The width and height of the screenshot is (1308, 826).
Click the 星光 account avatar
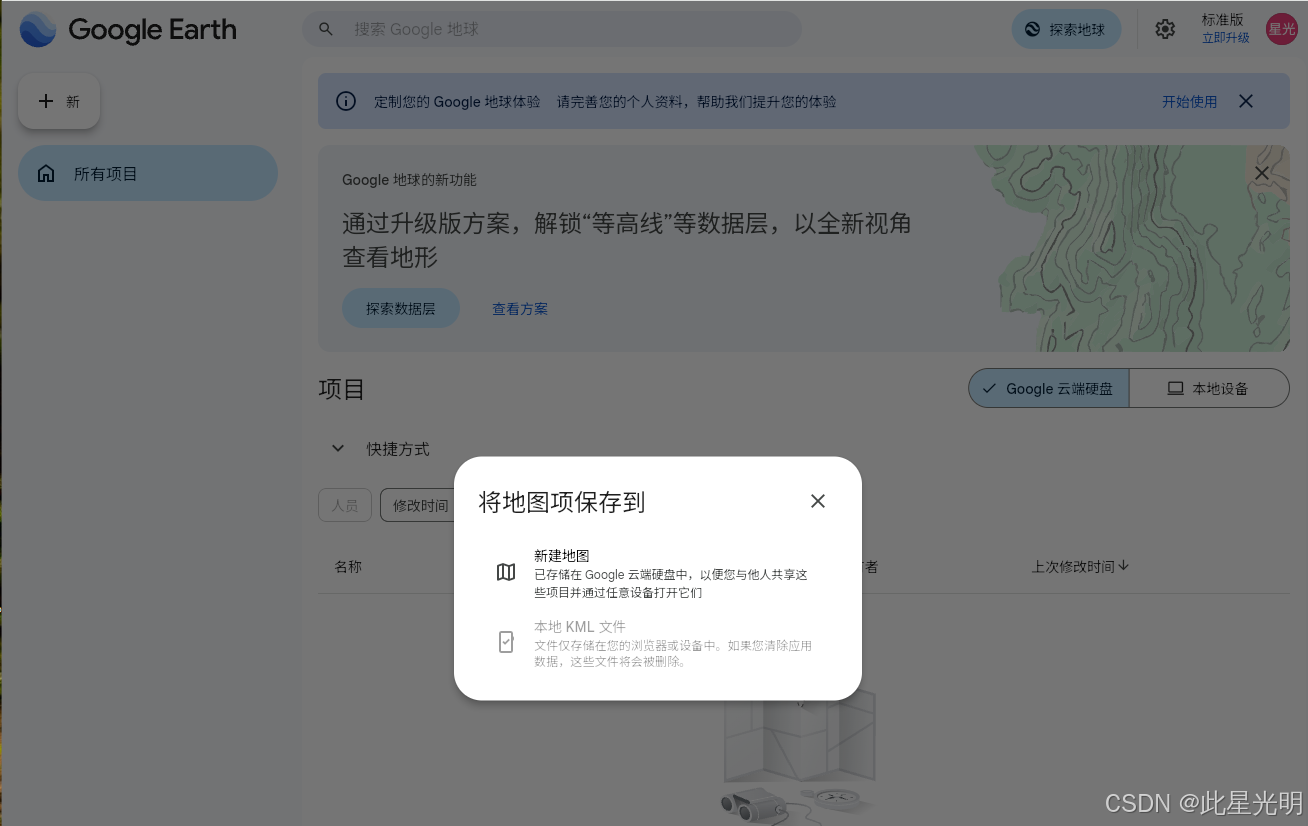coord(1281,29)
